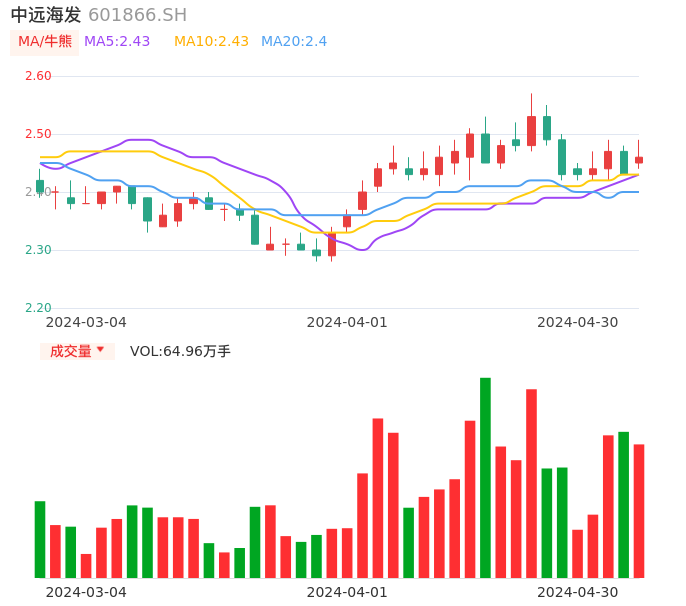Click the 2024-04-01 date under the price chart
The image size is (686, 606).
pos(346,322)
